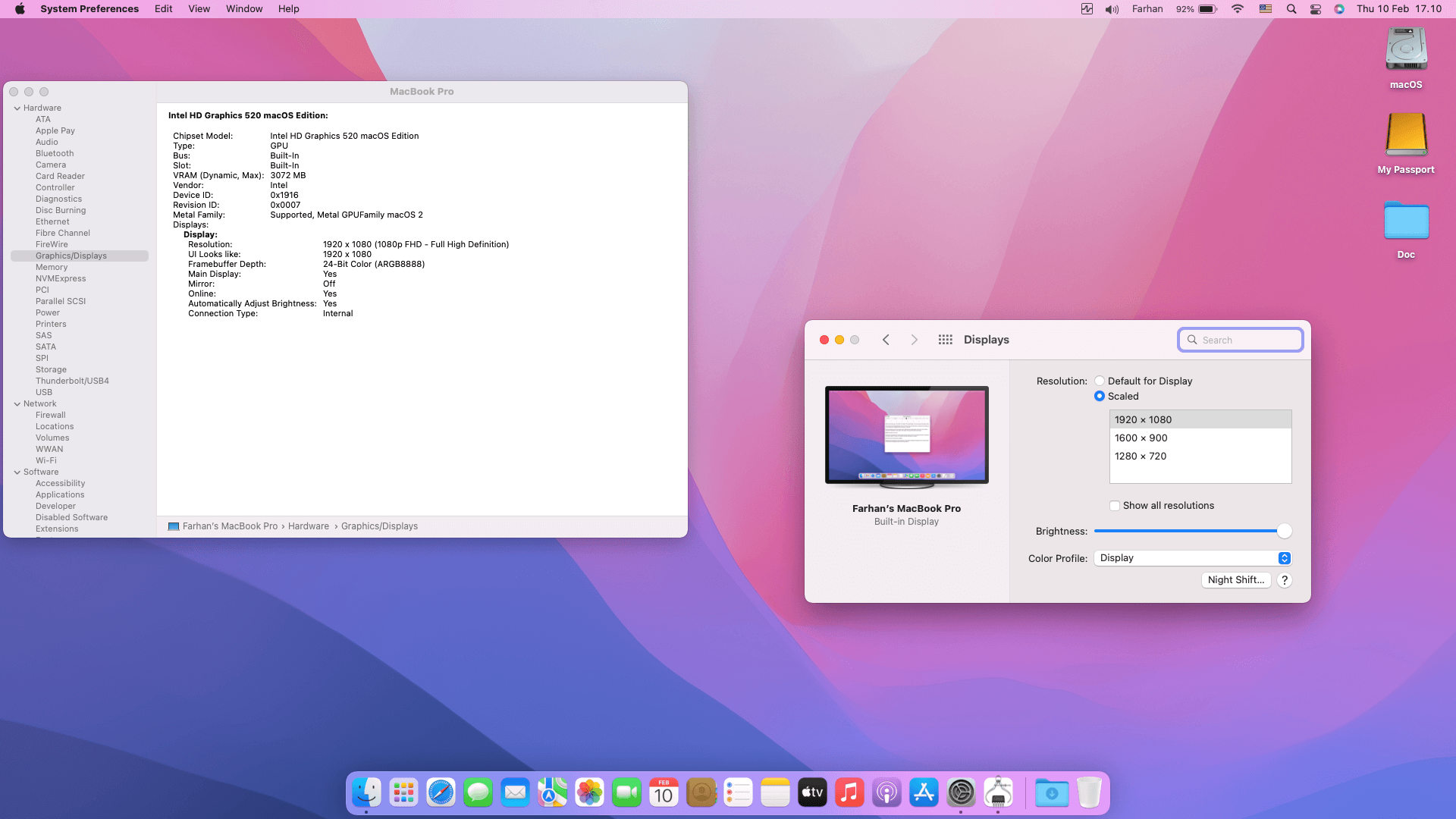The image size is (1456, 819).
Task: Open the System Preferences menu
Action: (x=89, y=9)
